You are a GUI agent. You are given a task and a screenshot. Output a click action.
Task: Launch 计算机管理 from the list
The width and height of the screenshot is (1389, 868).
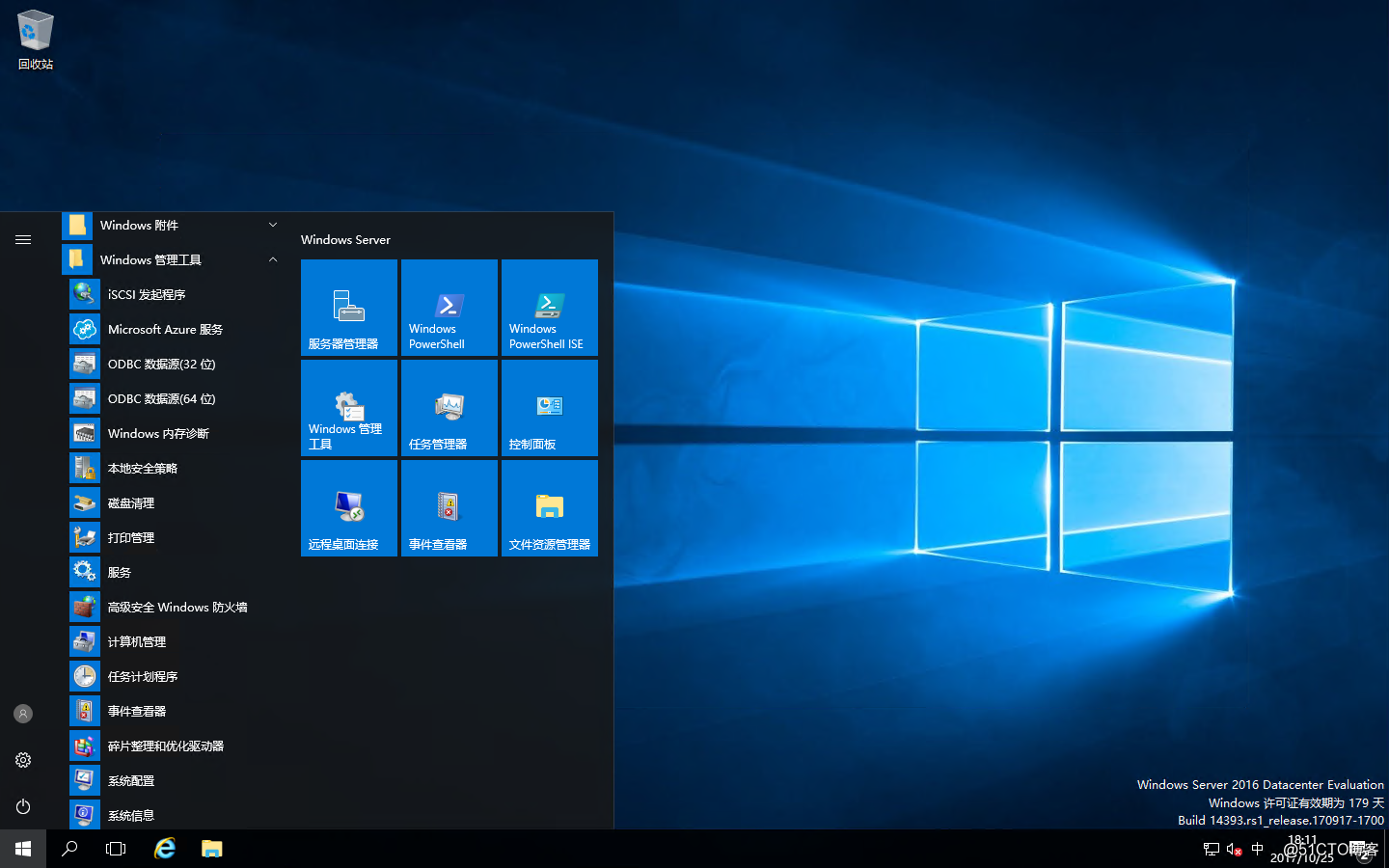pyautogui.click(x=176, y=641)
